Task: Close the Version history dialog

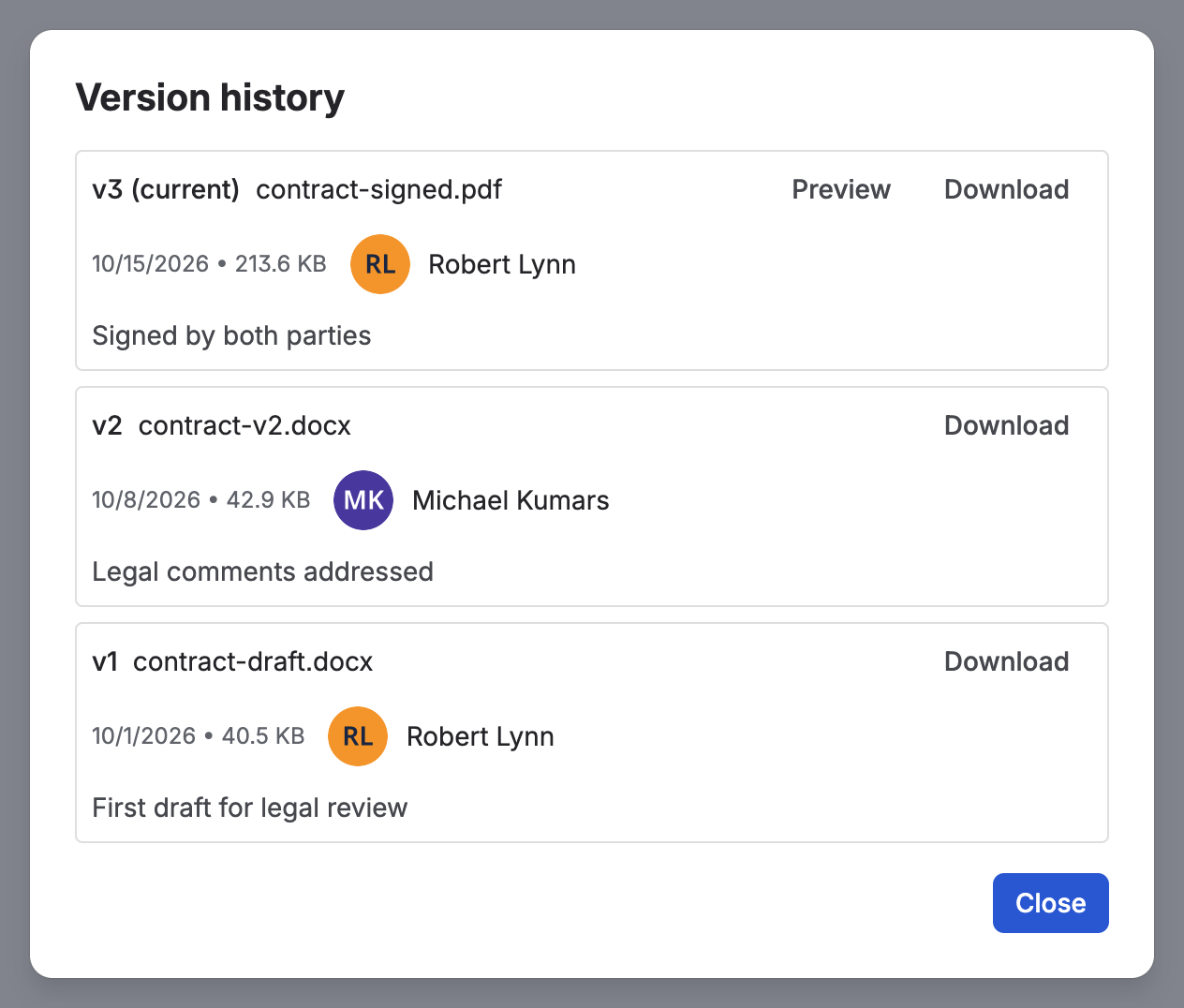Action: tap(1050, 903)
